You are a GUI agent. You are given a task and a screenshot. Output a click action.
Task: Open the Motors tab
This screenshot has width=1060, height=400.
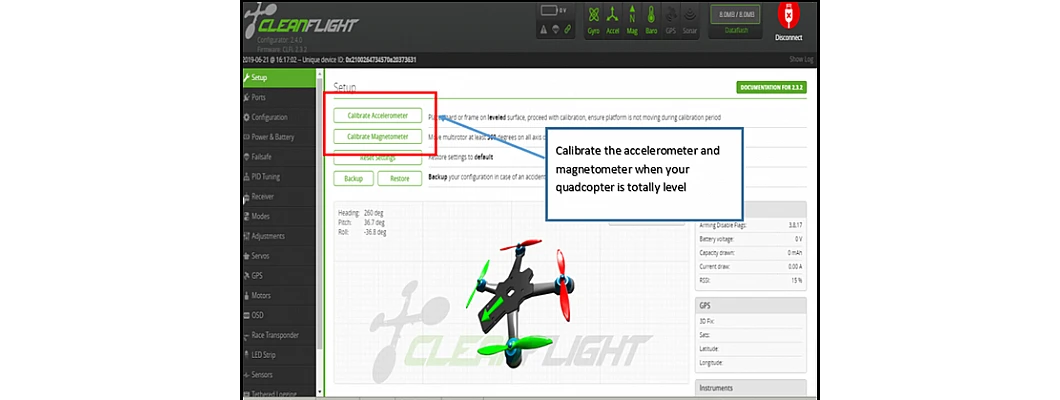tap(279, 295)
